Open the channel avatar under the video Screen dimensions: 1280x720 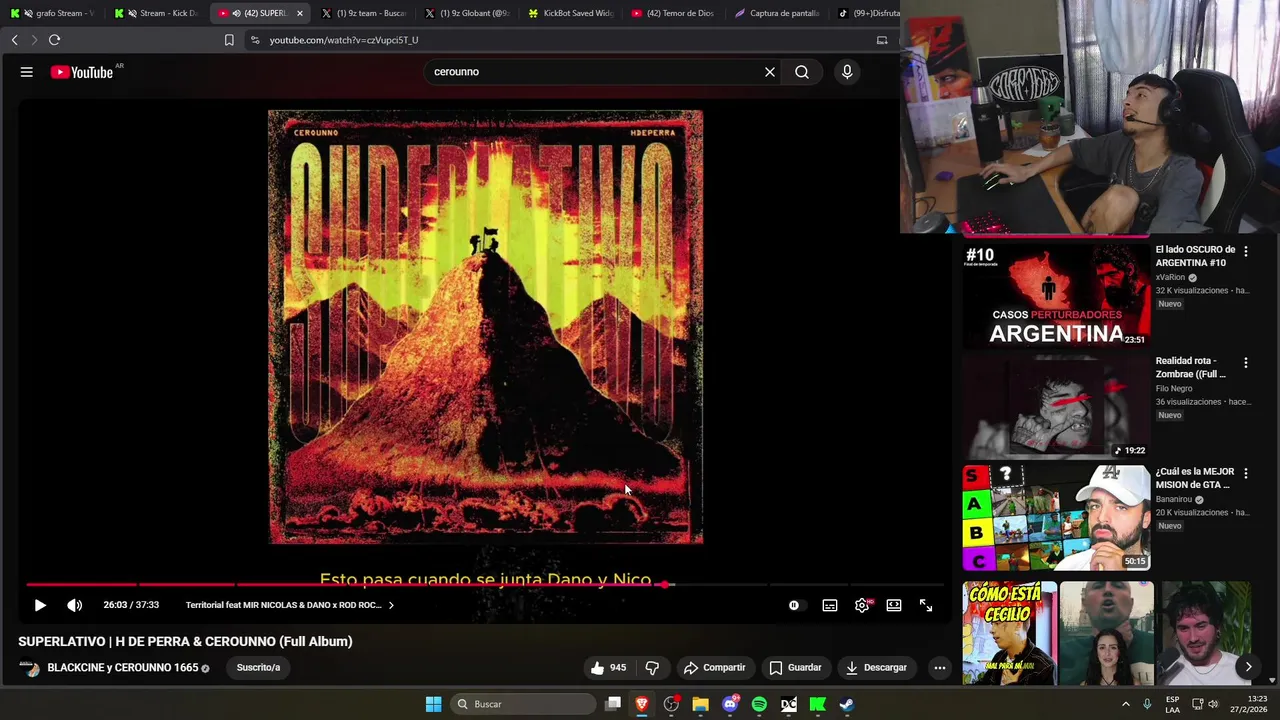(29, 668)
